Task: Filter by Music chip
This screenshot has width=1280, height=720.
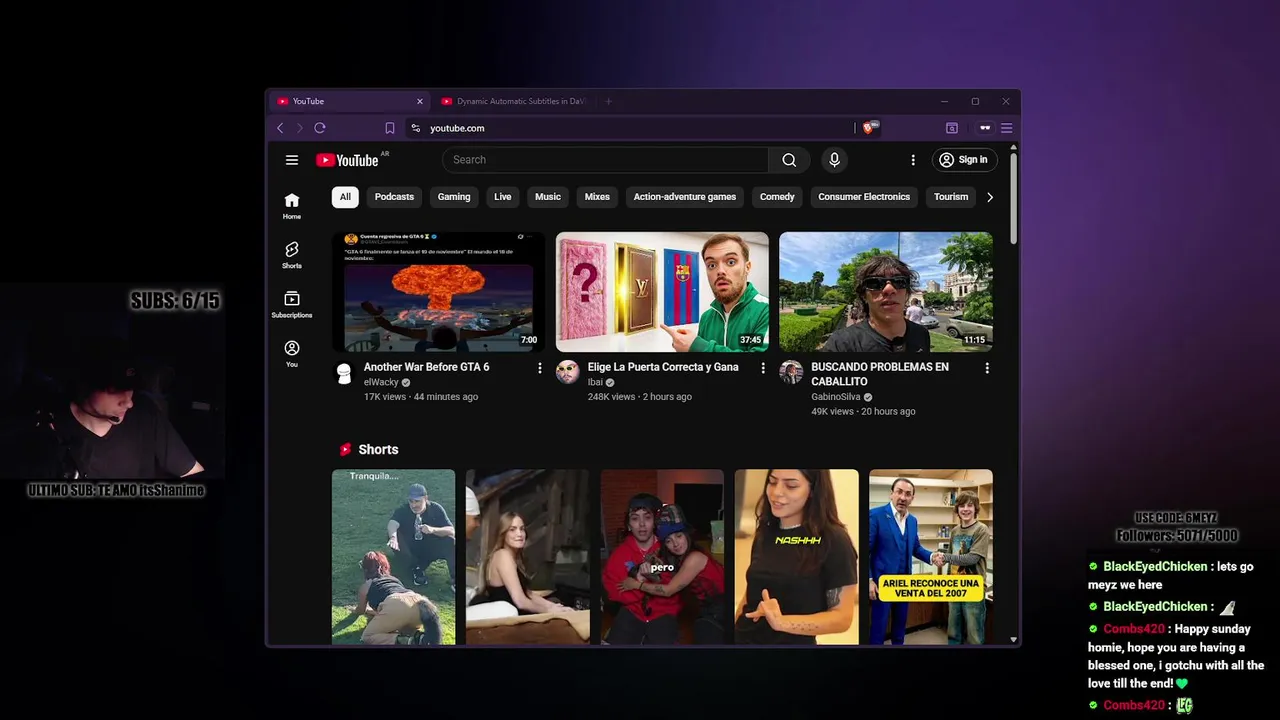Action: coord(548,197)
